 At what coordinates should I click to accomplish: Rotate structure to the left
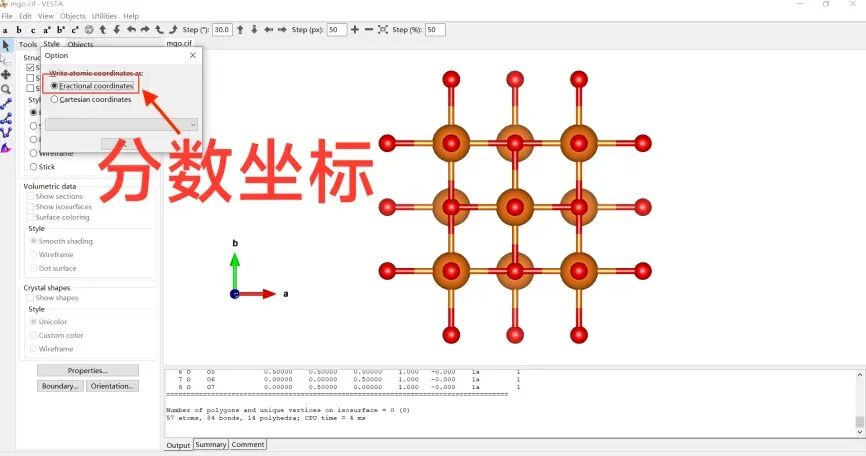pyautogui.click(x=131, y=30)
